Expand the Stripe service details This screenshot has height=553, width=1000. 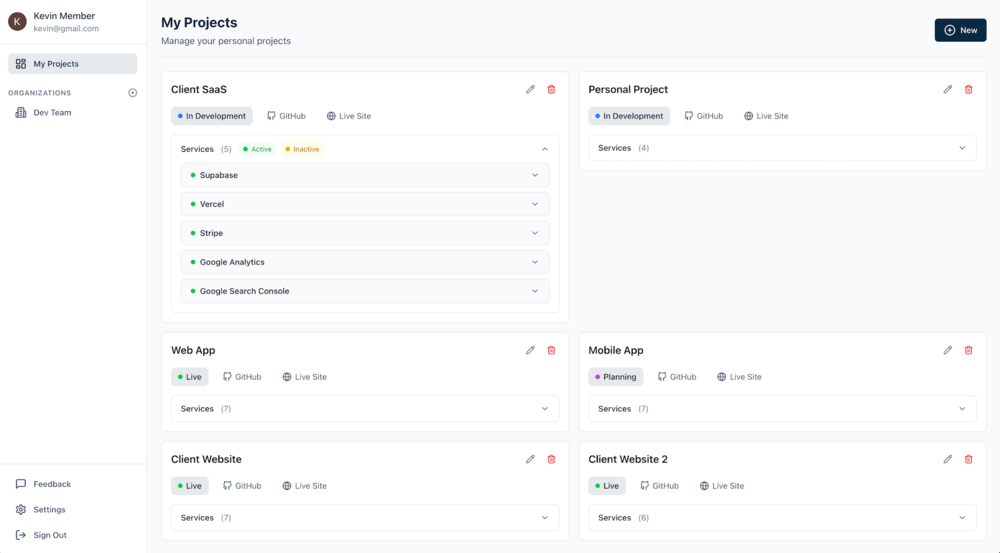click(535, 234)
